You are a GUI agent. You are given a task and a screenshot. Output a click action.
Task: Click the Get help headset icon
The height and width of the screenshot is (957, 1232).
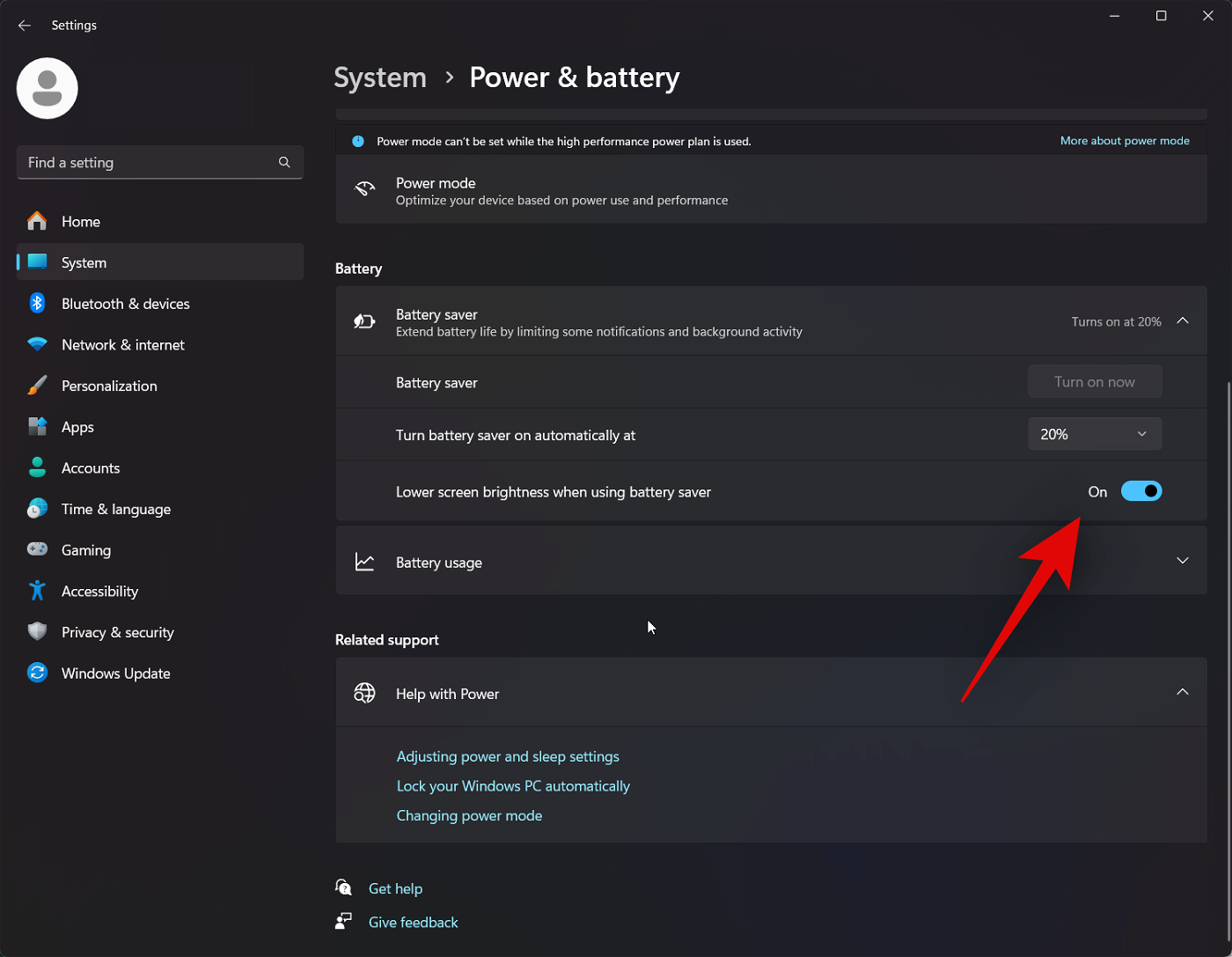tap(344, 887)
